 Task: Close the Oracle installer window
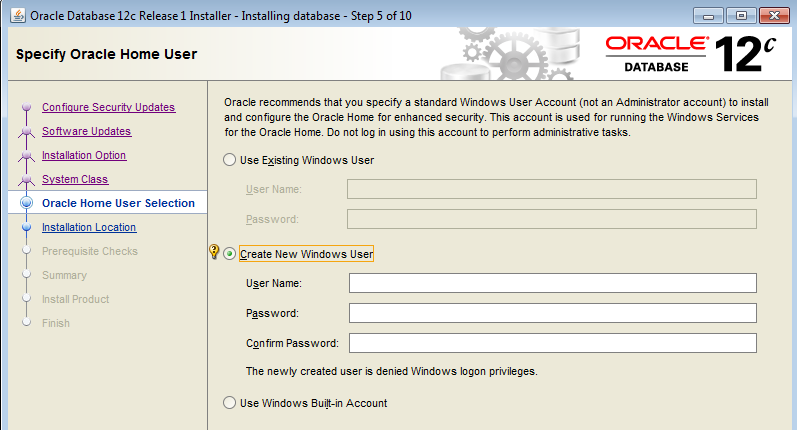pos(774,16)
